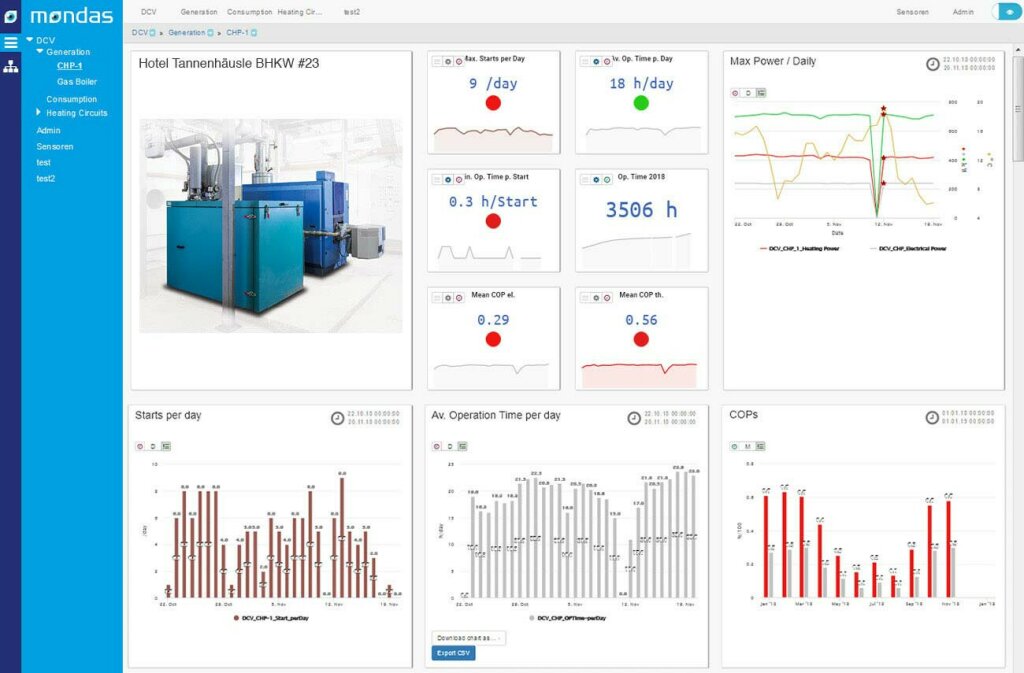Open the DCV breadcrumb dropdown
This screenshot has height=673, width=1024.
click(152, 33)
